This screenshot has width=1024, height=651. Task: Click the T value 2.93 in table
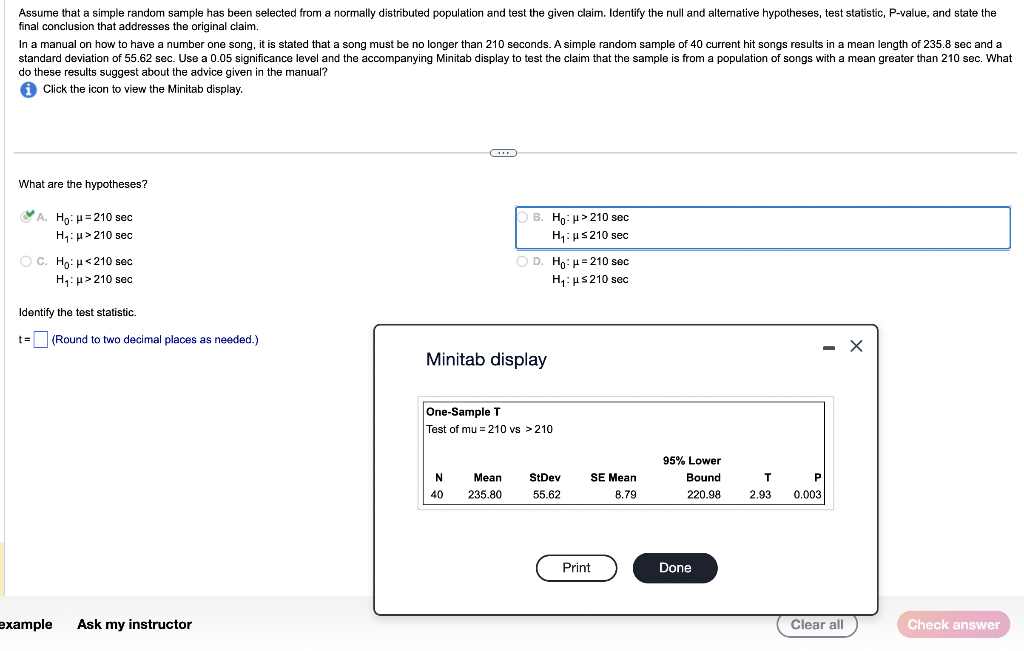coord(760,495)
